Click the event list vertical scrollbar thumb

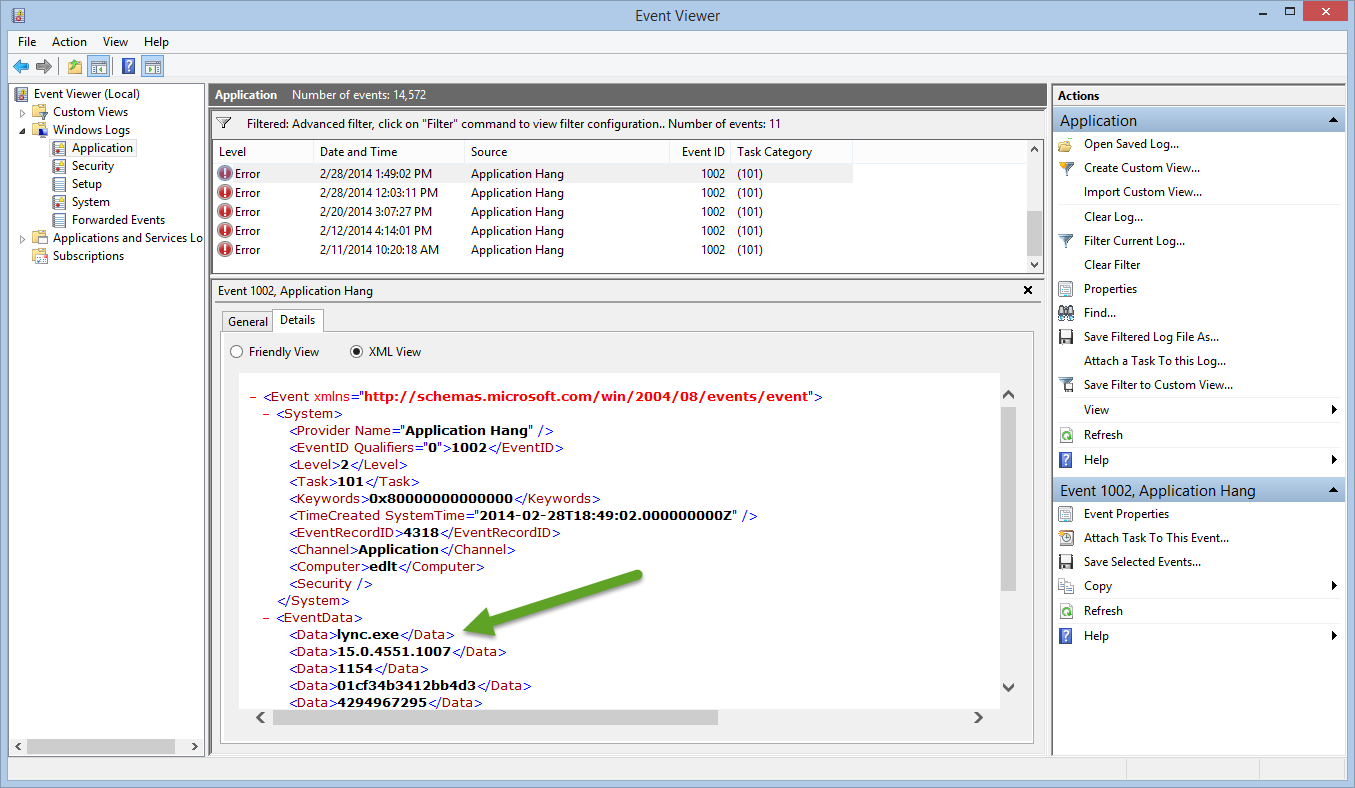(x=1035, y=232)
